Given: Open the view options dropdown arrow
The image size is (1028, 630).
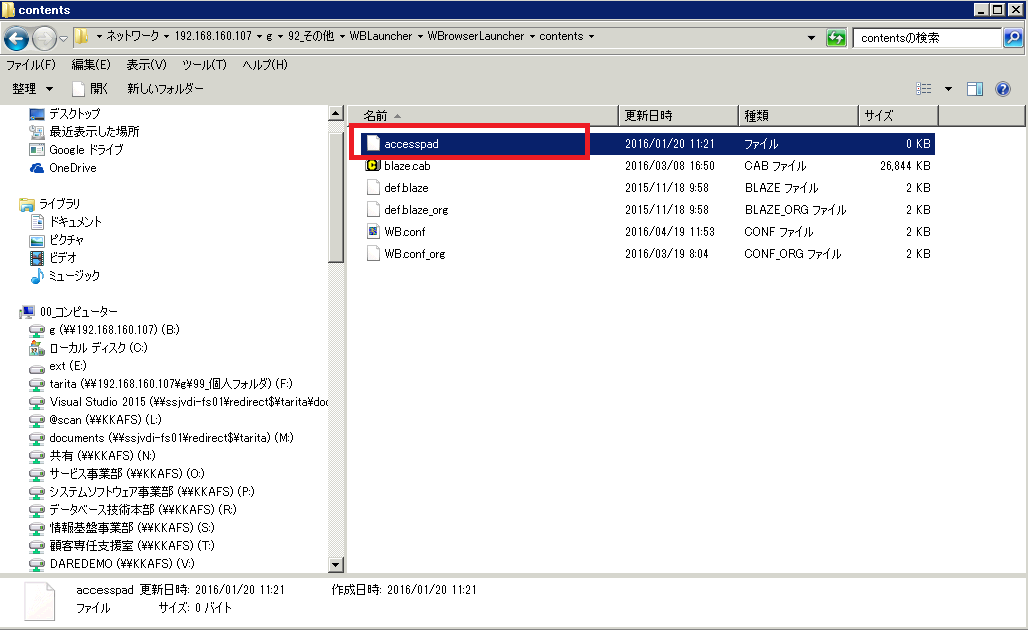Looking at the screenshot, I should tap(948, 89).
